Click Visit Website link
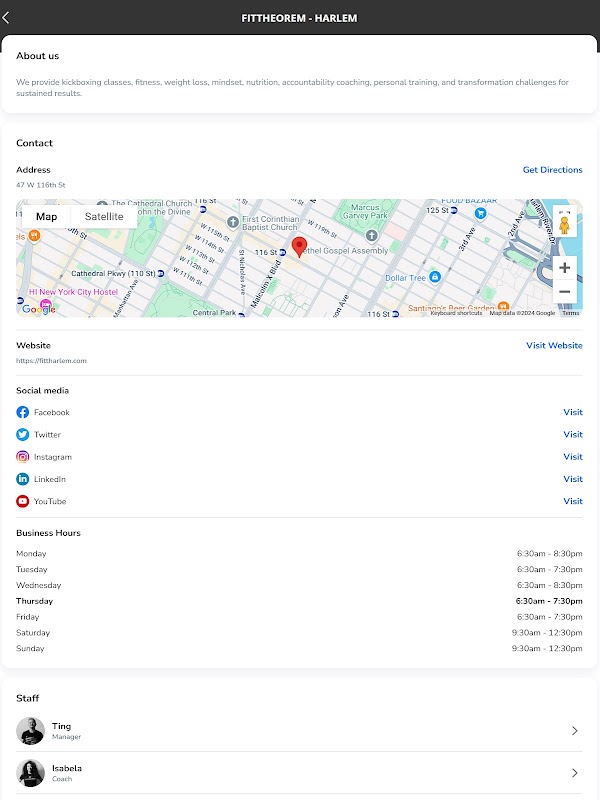 pyautogui.click(x=554, y=345)
